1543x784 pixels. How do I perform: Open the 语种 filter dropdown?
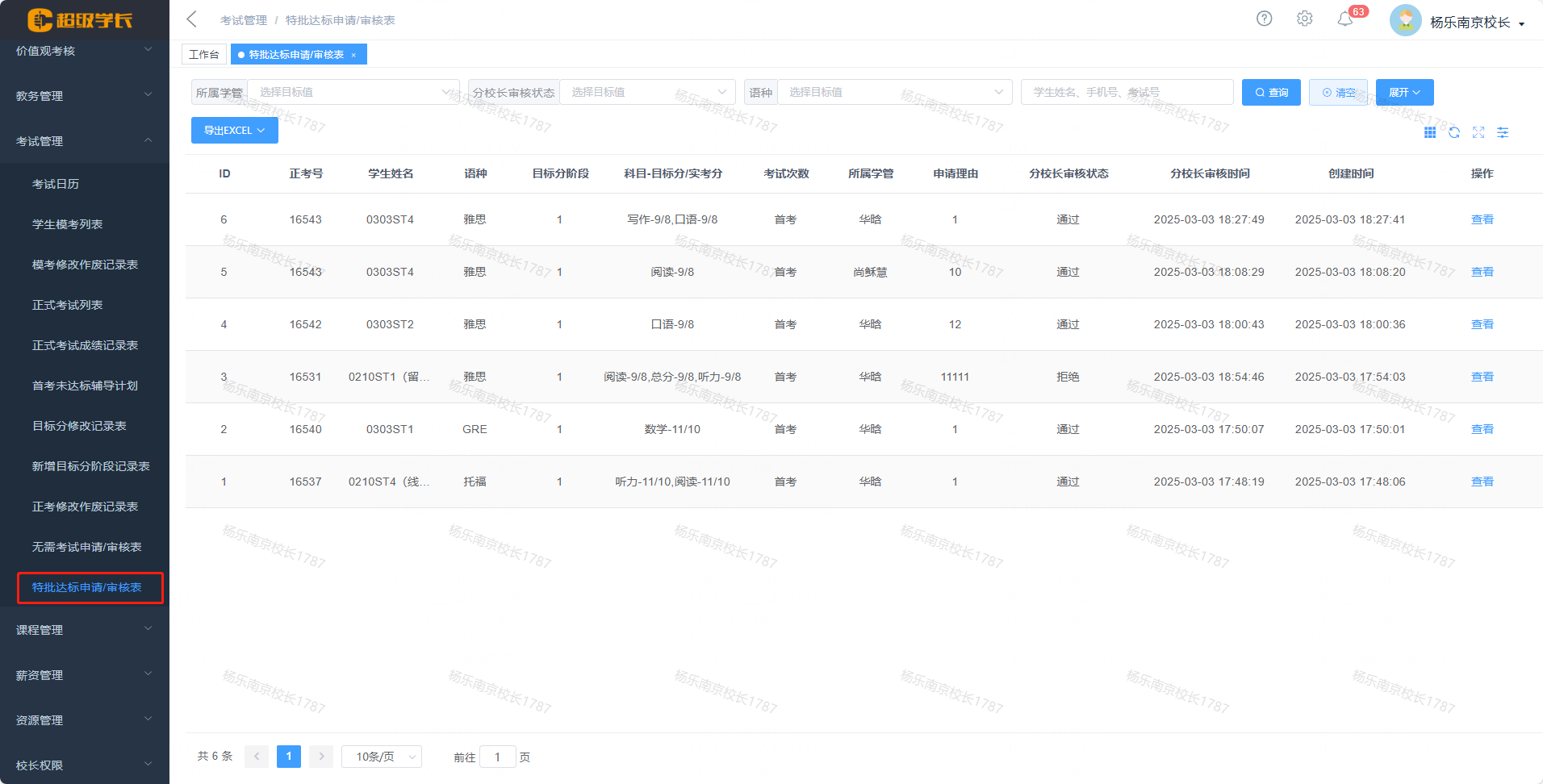(894, 92)
